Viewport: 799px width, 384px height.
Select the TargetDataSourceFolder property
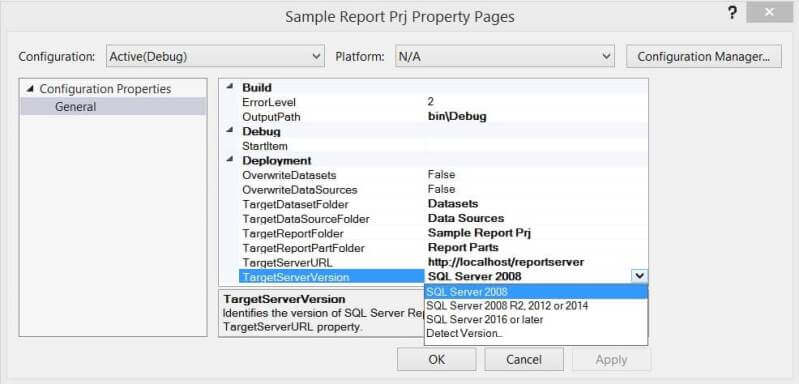(x=306, y=219)
